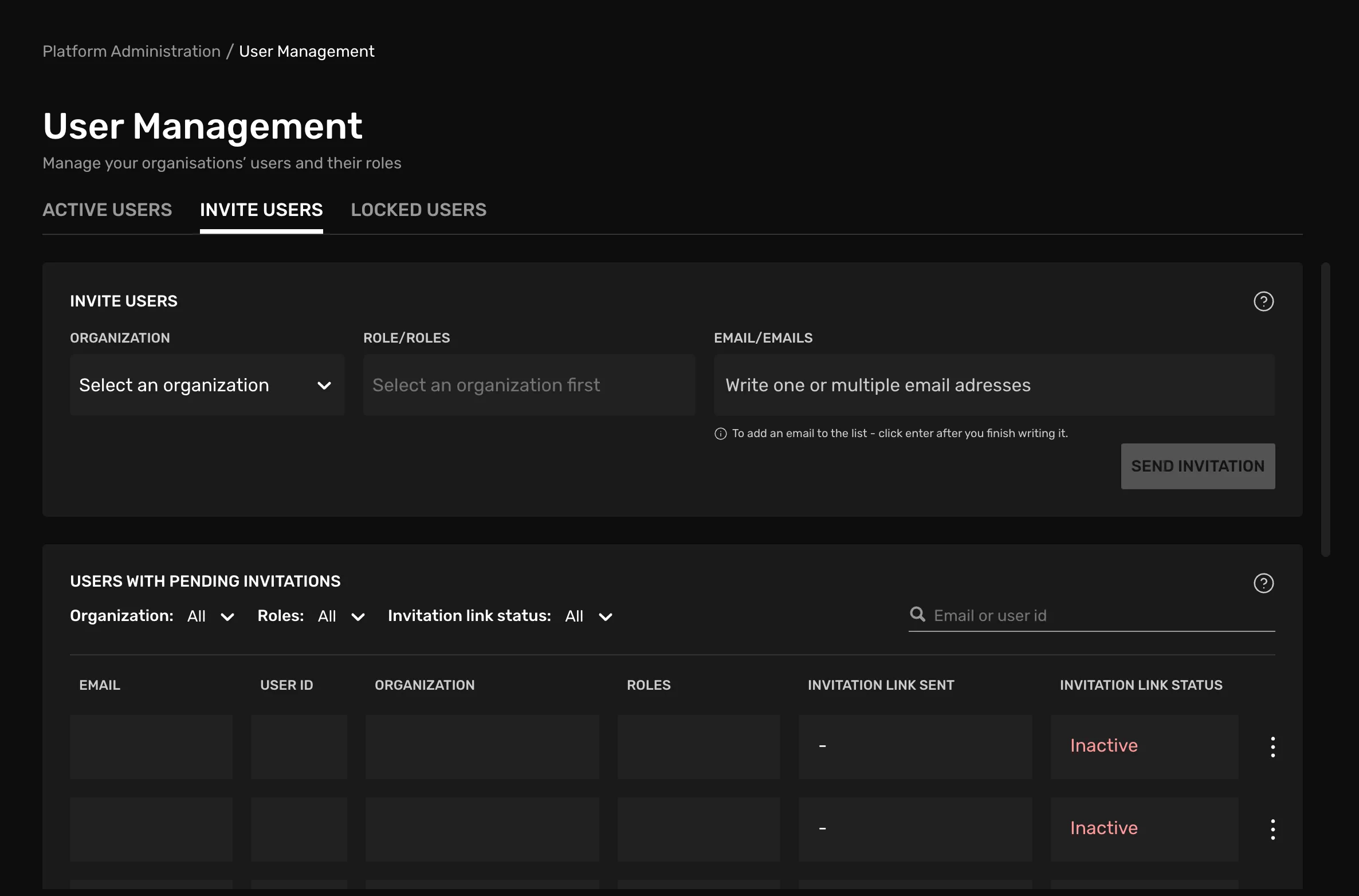The height and width of the screenshot is (896, 1359).
Task: Expand the Roles filter All dropdown
Action: pyautogui.click(x=341, y=616)
